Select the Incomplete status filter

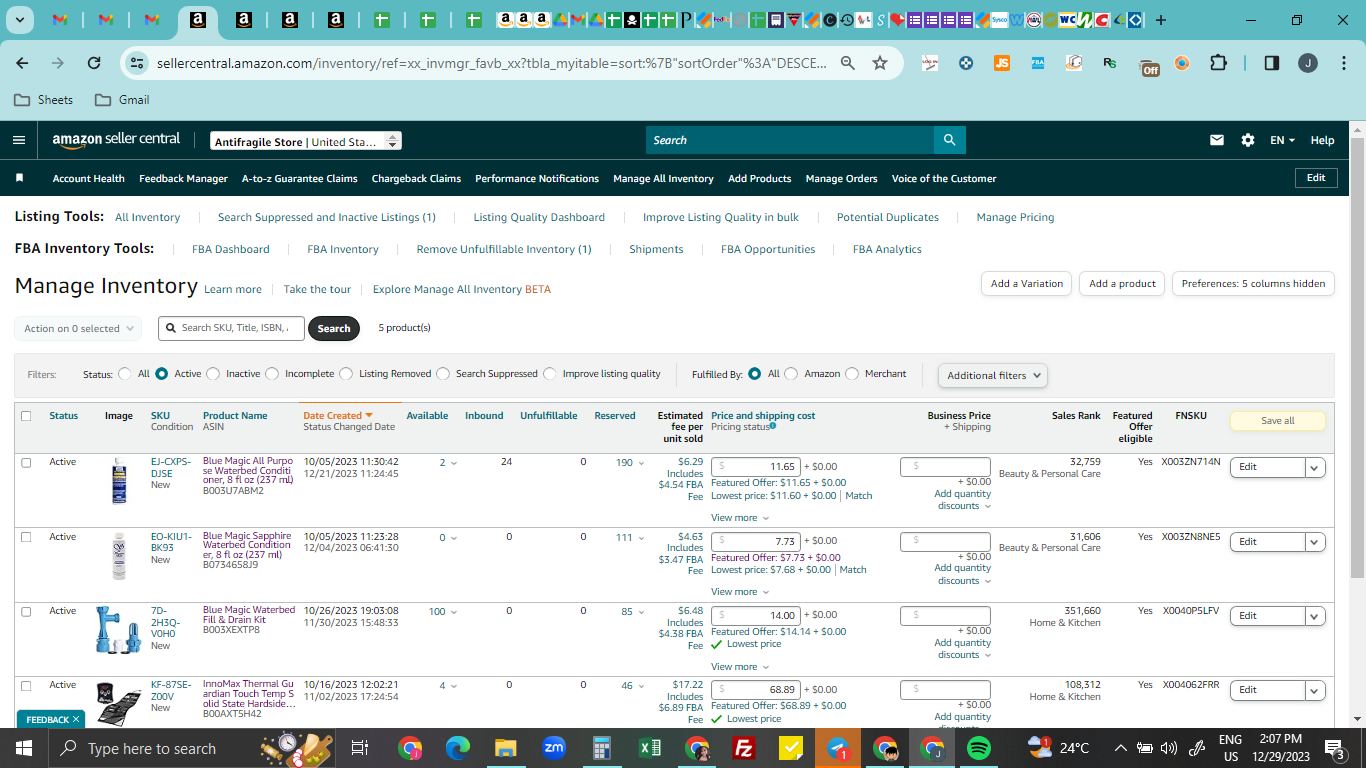[272, 374]
